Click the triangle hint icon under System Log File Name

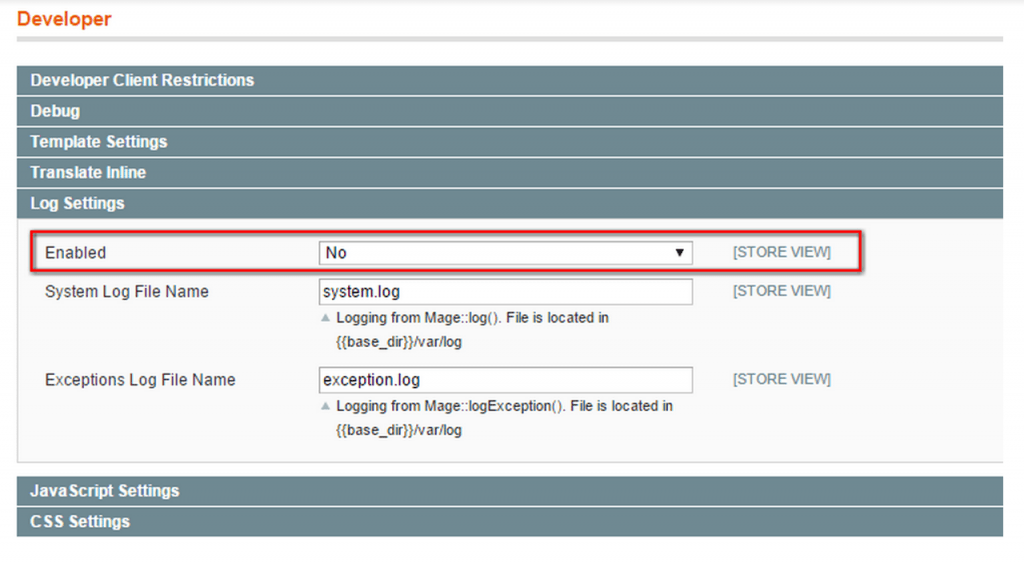[325, 318]
